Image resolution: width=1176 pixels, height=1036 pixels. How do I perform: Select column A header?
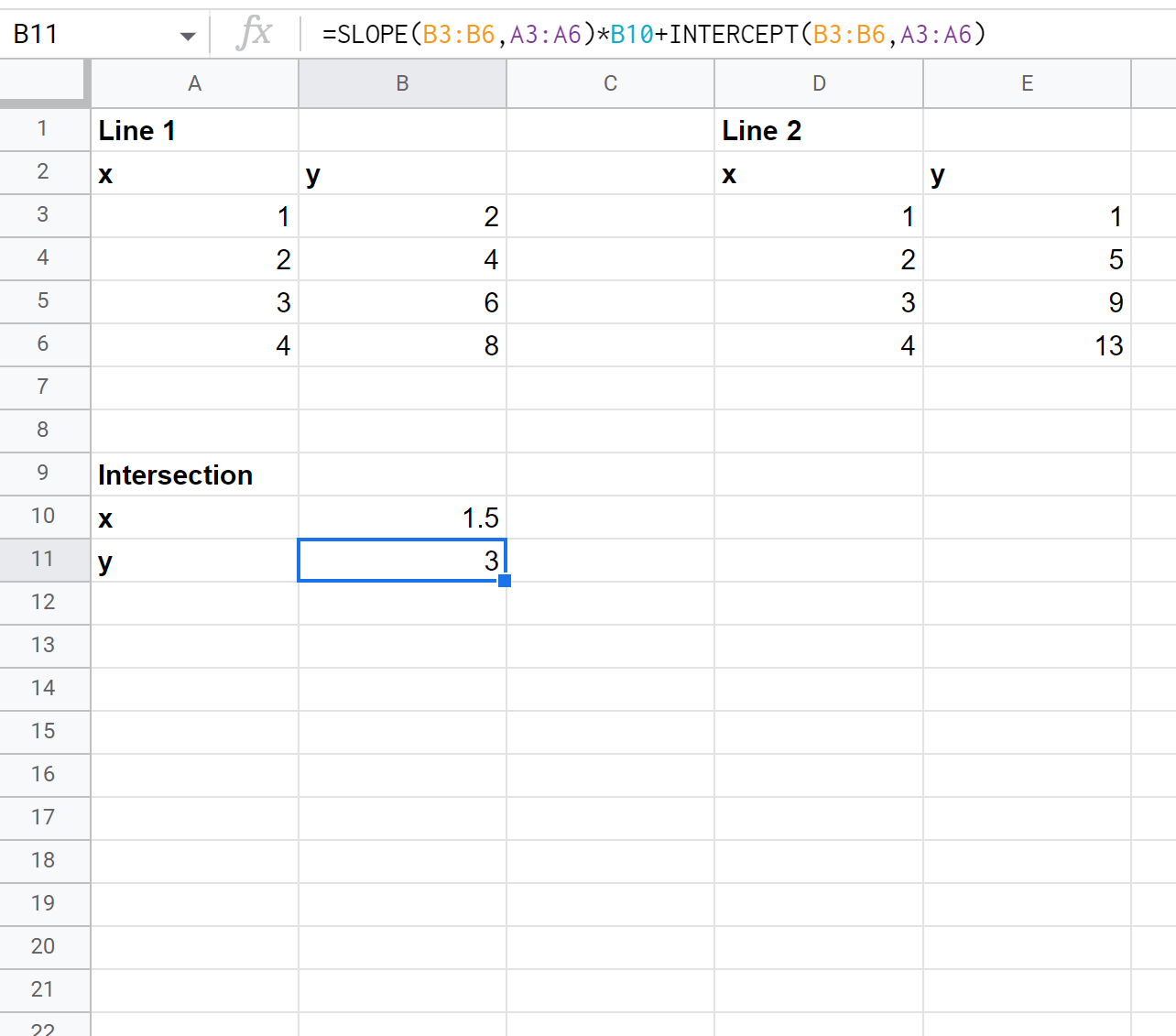(x=194, y=82)
